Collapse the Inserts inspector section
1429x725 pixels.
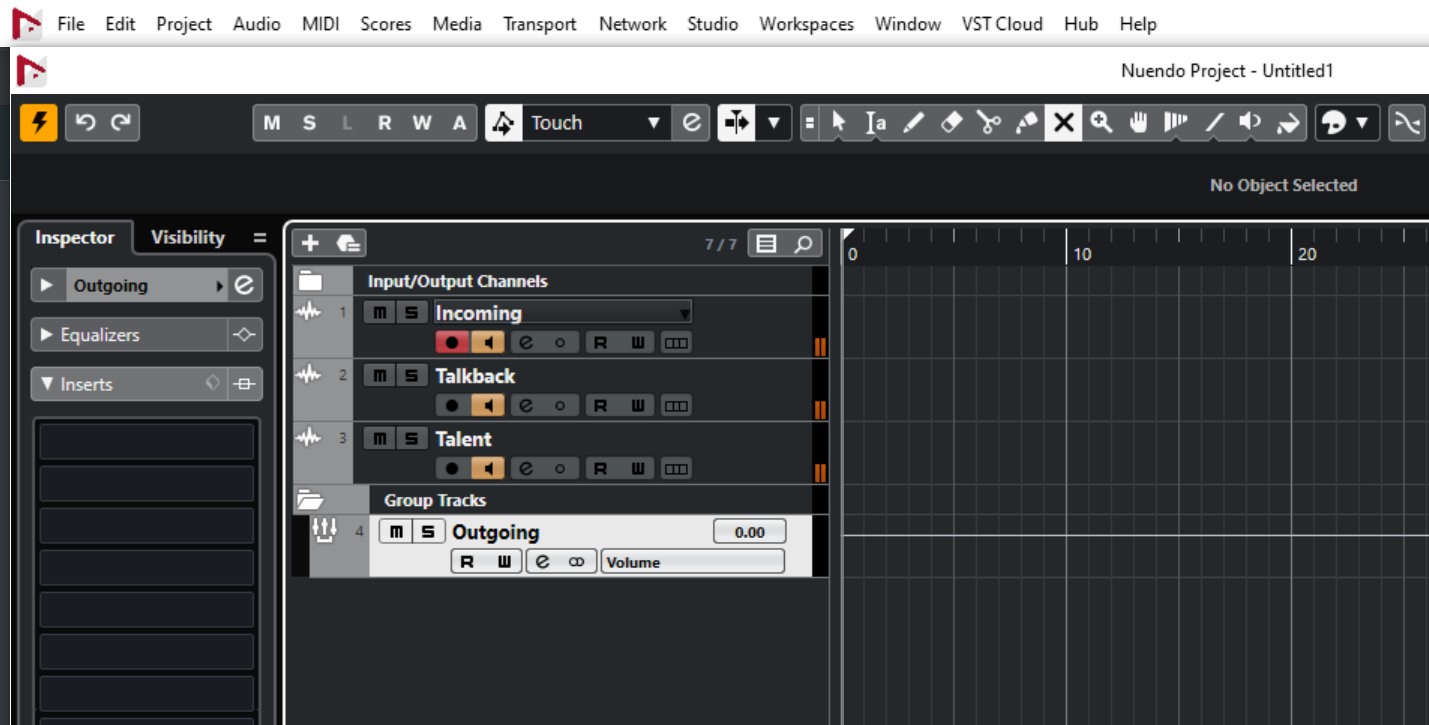click(x=46, y=384)
